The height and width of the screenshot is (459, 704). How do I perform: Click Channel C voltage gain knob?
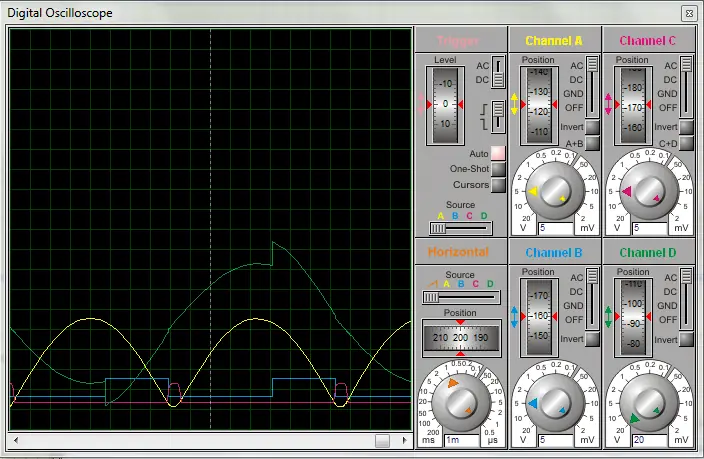649,191
